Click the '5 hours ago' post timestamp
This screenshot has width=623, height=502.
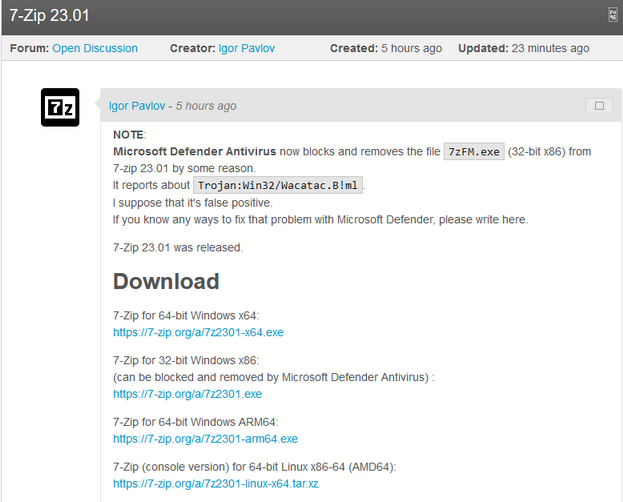coord(206,106)
